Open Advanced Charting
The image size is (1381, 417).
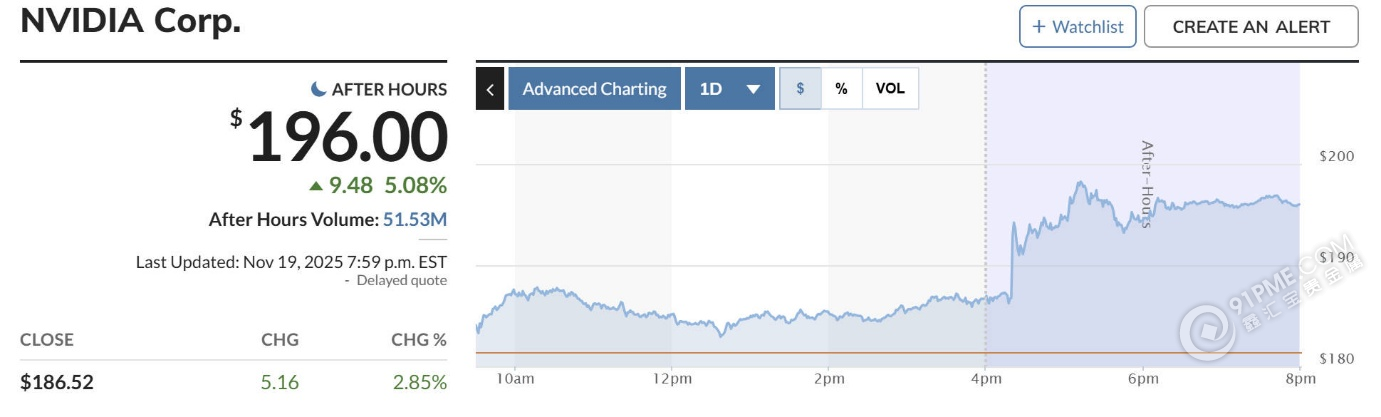tap(594, 89)
